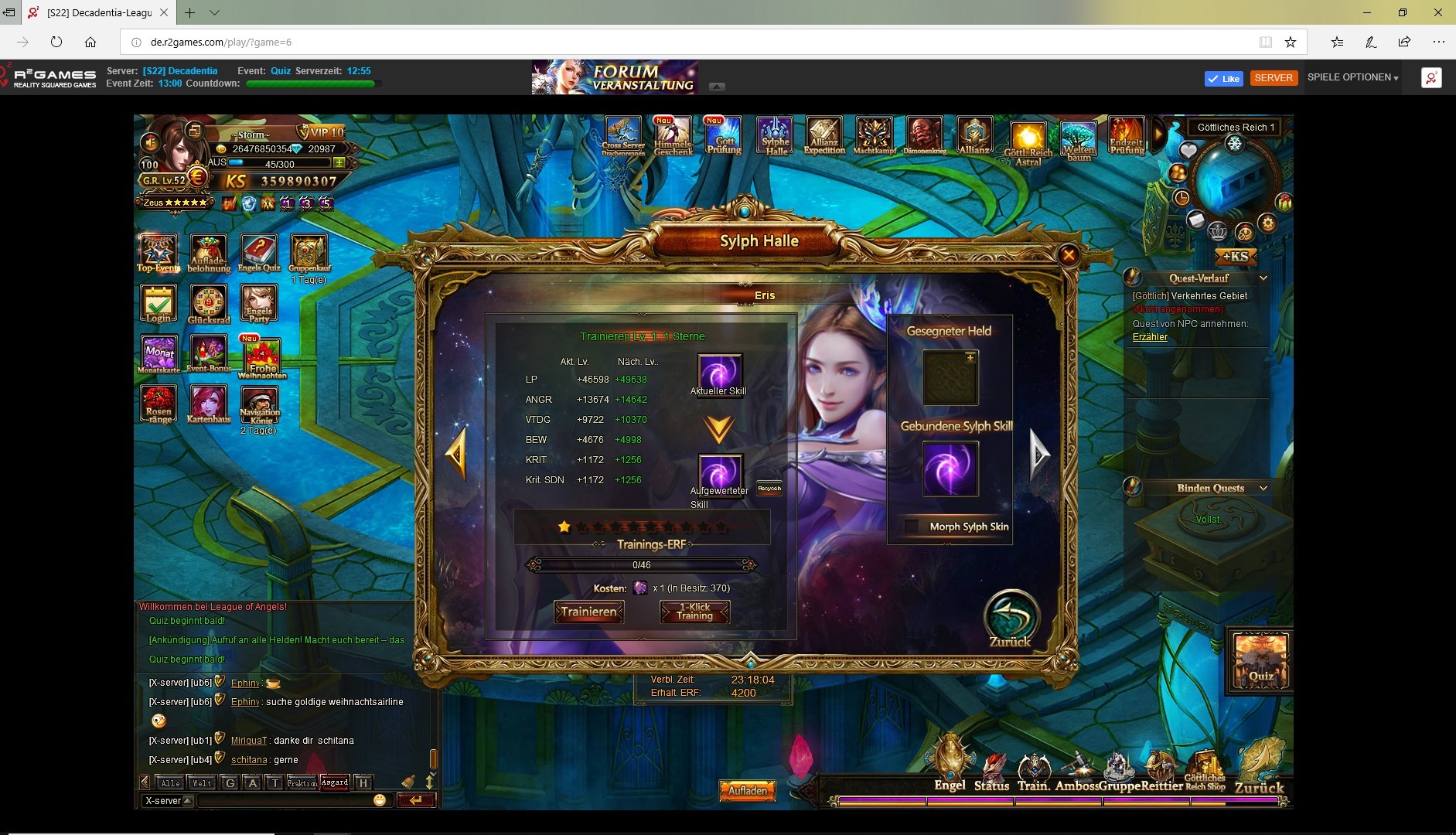Click the Sylphe Halle top bar icon
The height and width of the screenshot is (835, 1456).
[x=775, y=136]
